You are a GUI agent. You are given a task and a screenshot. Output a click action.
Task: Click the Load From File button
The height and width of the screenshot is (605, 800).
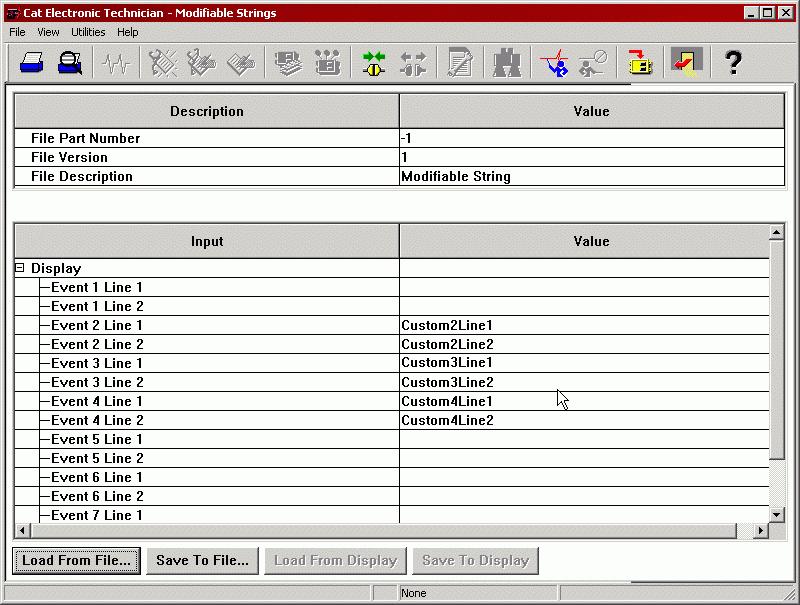pyautogui.click(x=77, y=561)
